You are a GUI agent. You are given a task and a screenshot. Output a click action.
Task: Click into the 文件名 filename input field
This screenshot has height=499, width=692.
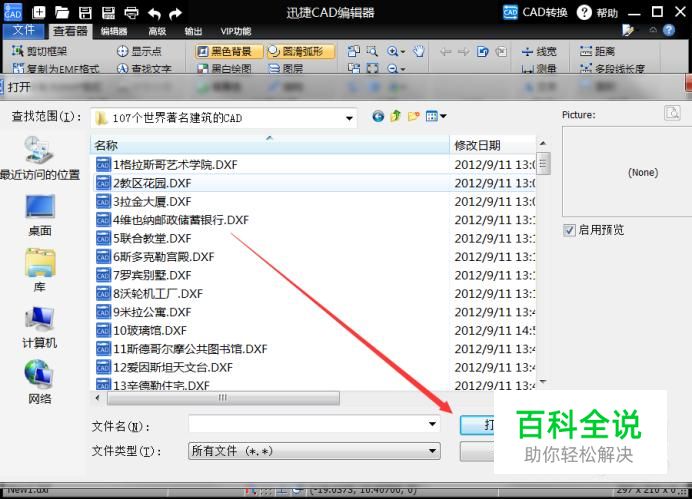(x=308, y=424)
